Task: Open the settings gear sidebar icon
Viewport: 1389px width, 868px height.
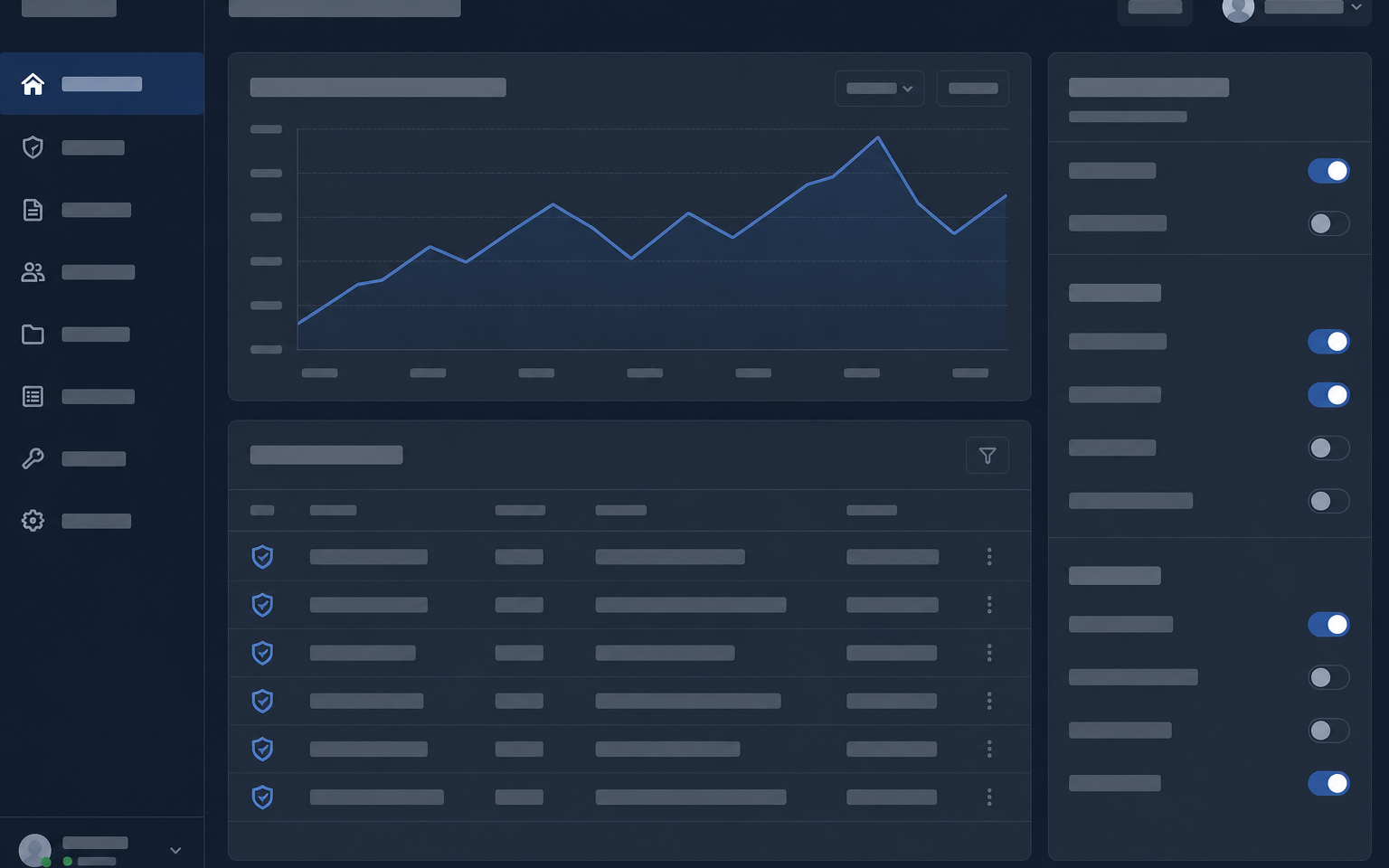Action: [x=33, y=521]
